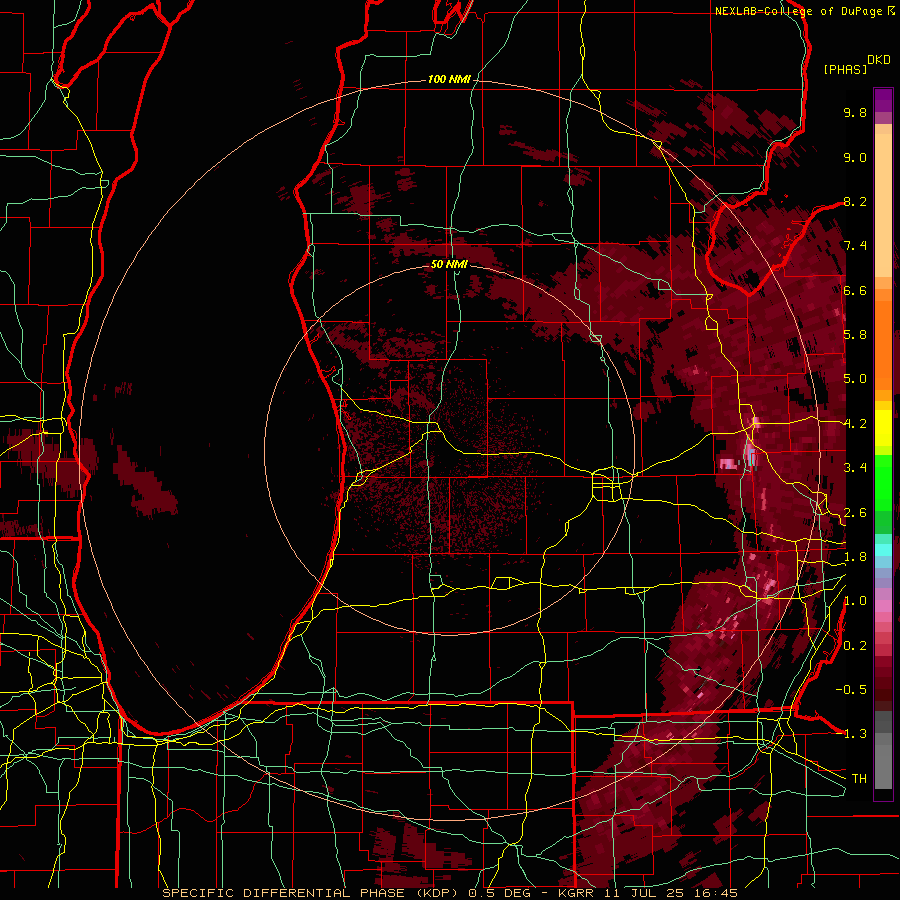Click the 7.4 scale value
900x900 pixels.
(855, 246)
